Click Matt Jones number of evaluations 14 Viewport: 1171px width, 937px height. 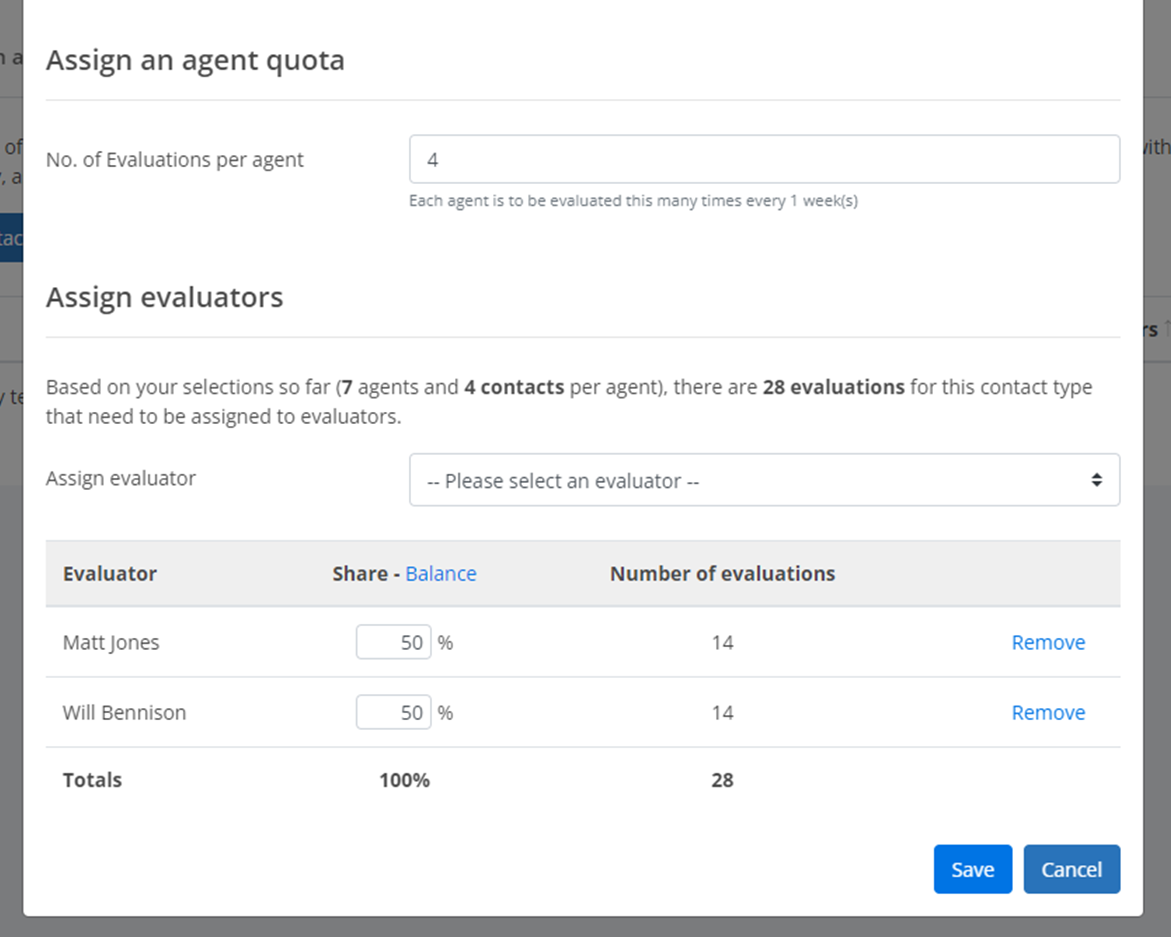[722, 642]
